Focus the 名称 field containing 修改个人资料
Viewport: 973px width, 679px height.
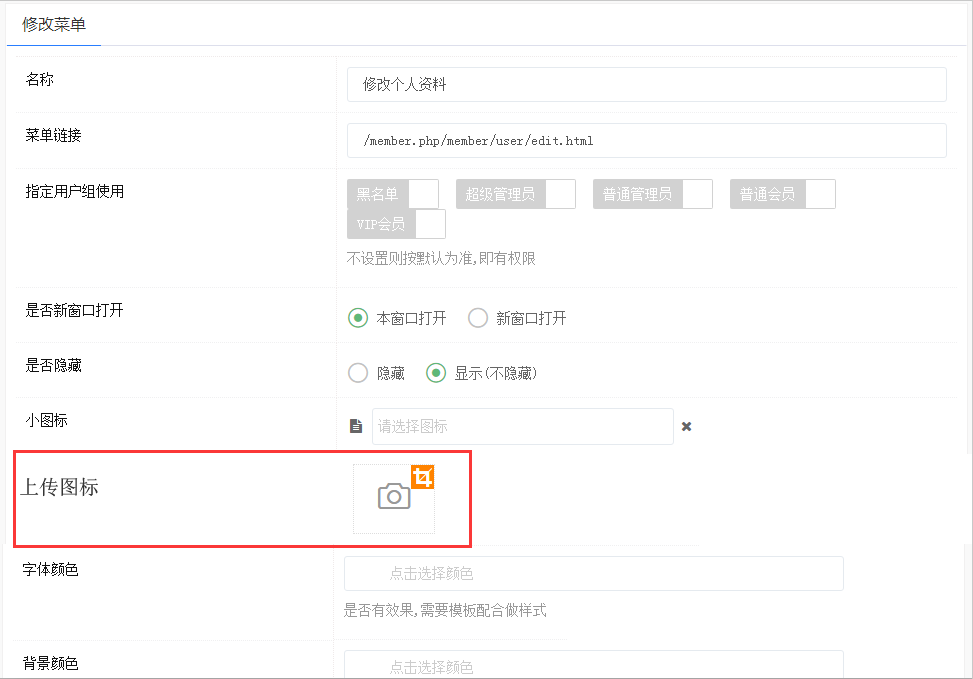646,85
